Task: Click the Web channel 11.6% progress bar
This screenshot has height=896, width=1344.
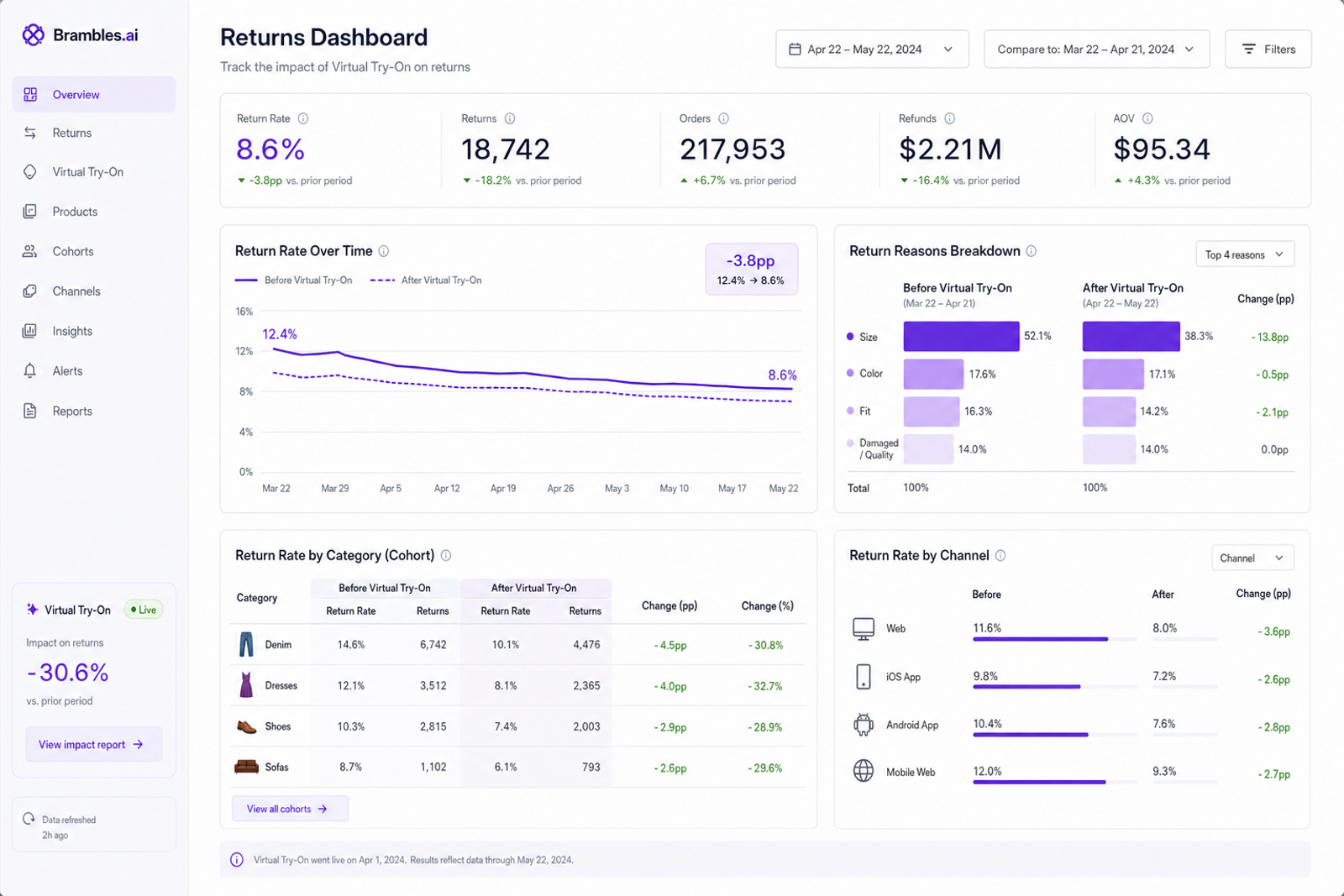Action: [x=1055, y=639]
